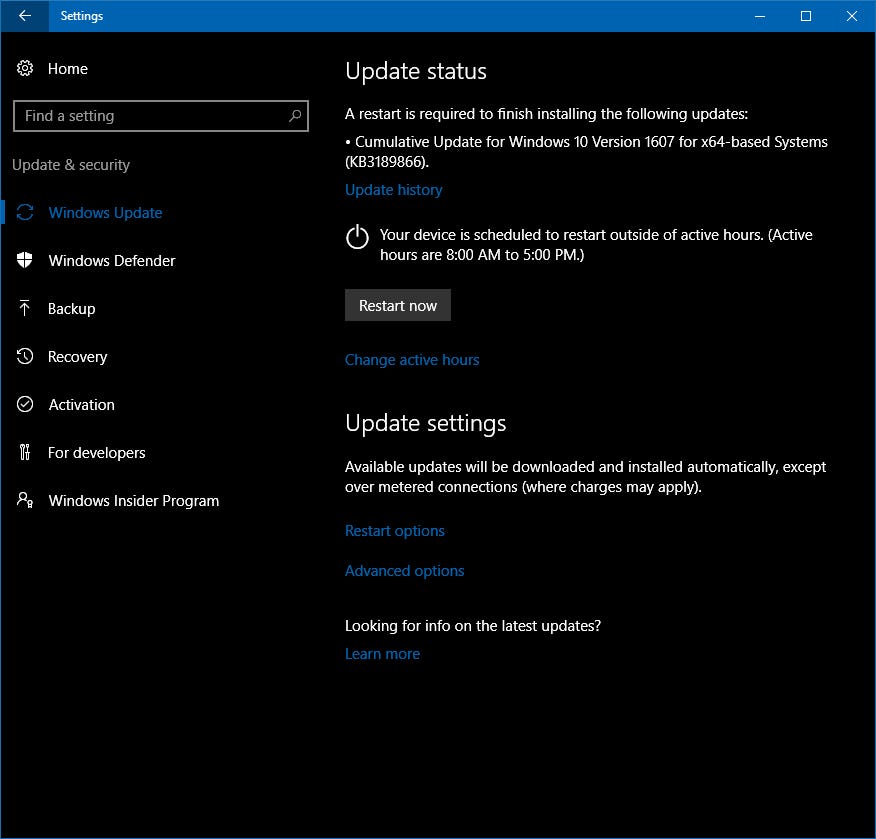
Task: Open Advanced options
Action: pyautogui.click(x=404, y=570)
